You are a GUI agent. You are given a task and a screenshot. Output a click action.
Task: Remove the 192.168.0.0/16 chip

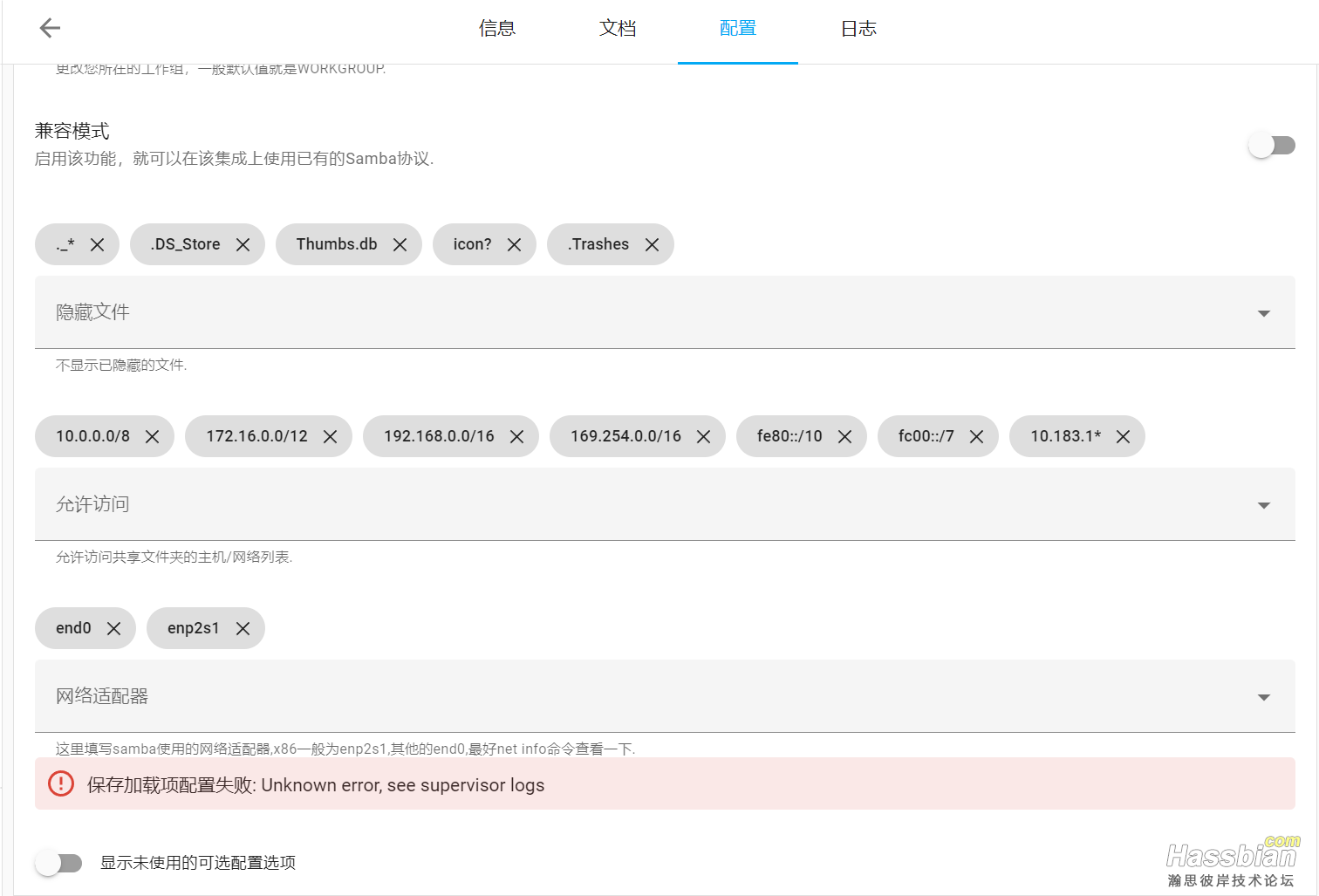point(517,437)
